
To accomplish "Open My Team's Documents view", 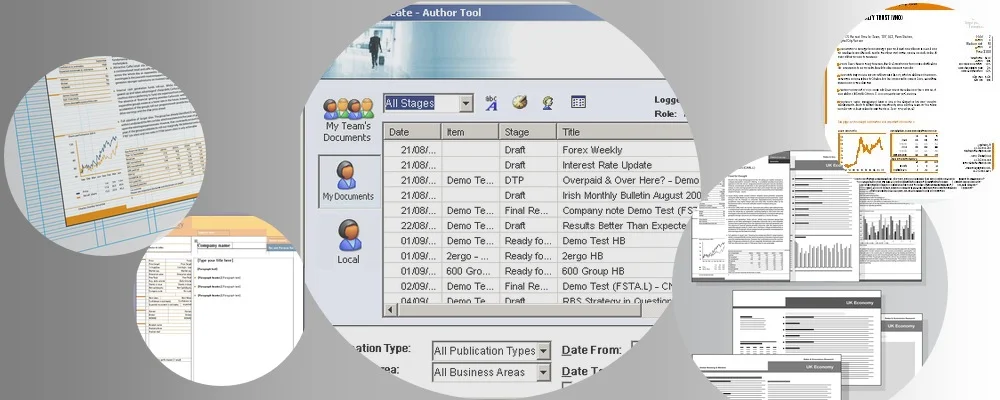I will pos(348,121).
